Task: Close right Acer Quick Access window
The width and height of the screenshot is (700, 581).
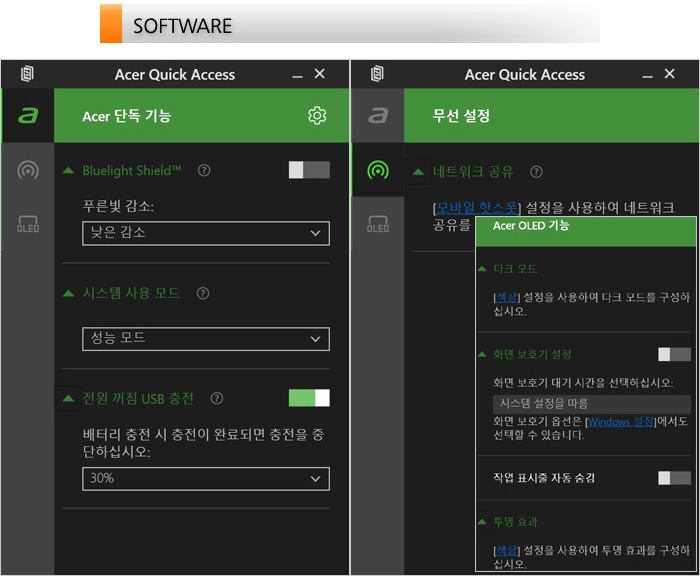Action: tap(670, 74)
